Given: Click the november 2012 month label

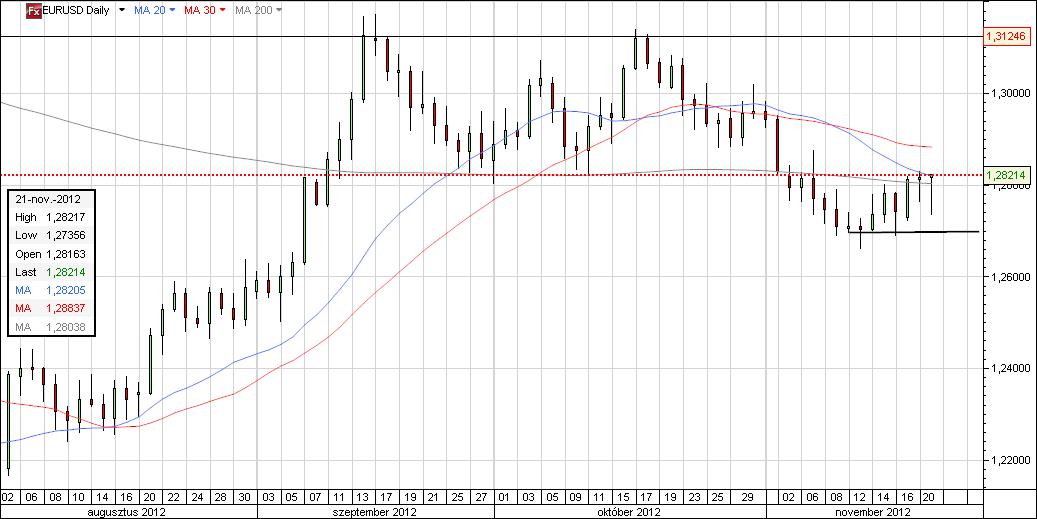Looking at the screenshot, I should [x=874, y=512].
